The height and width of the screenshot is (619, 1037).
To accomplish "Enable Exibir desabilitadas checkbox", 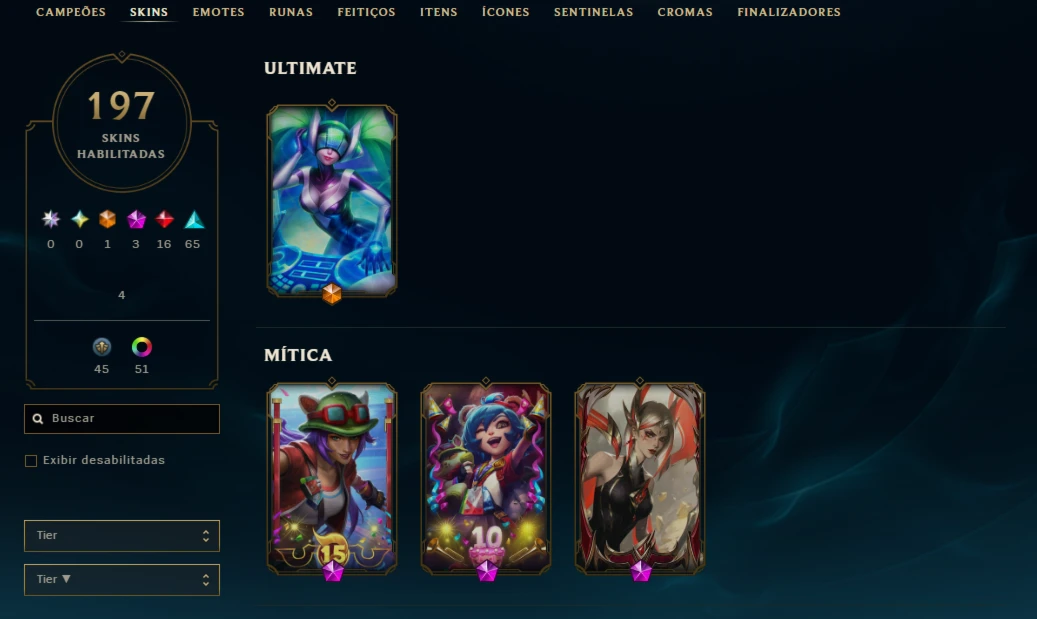I will click(x=31, y=460).
